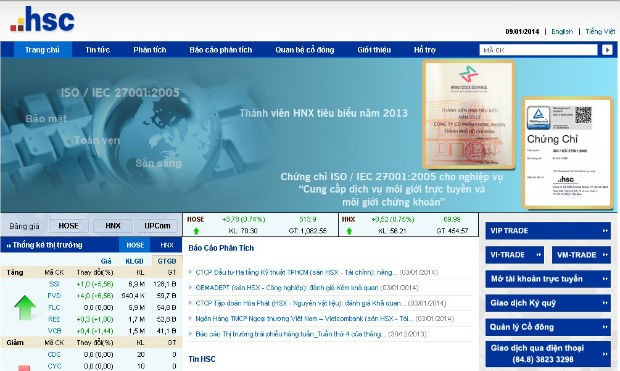
Task: Click Mở tài khoản trực tuyến button
Action: pyautogui.click(x=548, y=279)
